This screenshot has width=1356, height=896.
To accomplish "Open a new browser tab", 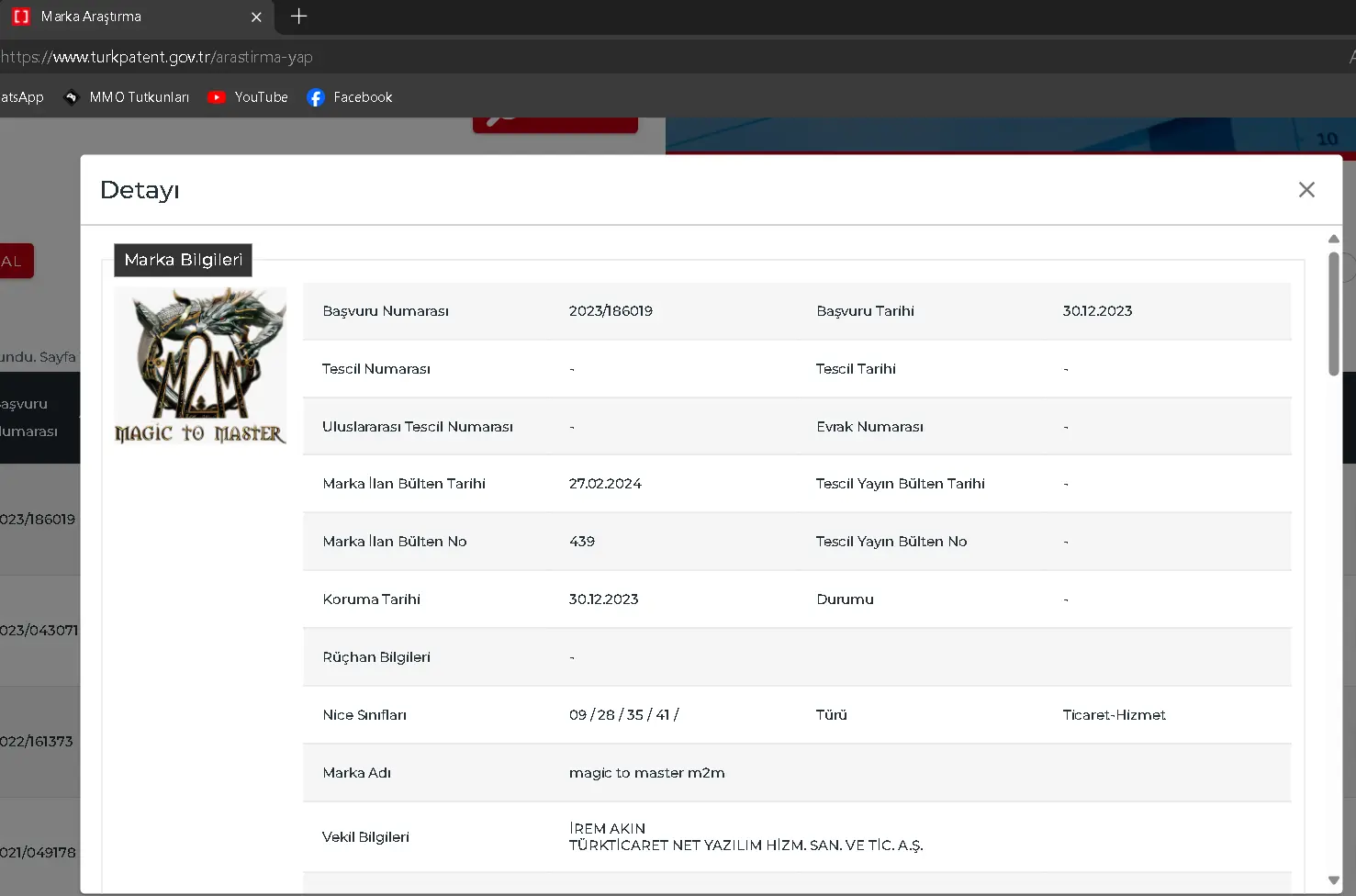I will point(298,17).
